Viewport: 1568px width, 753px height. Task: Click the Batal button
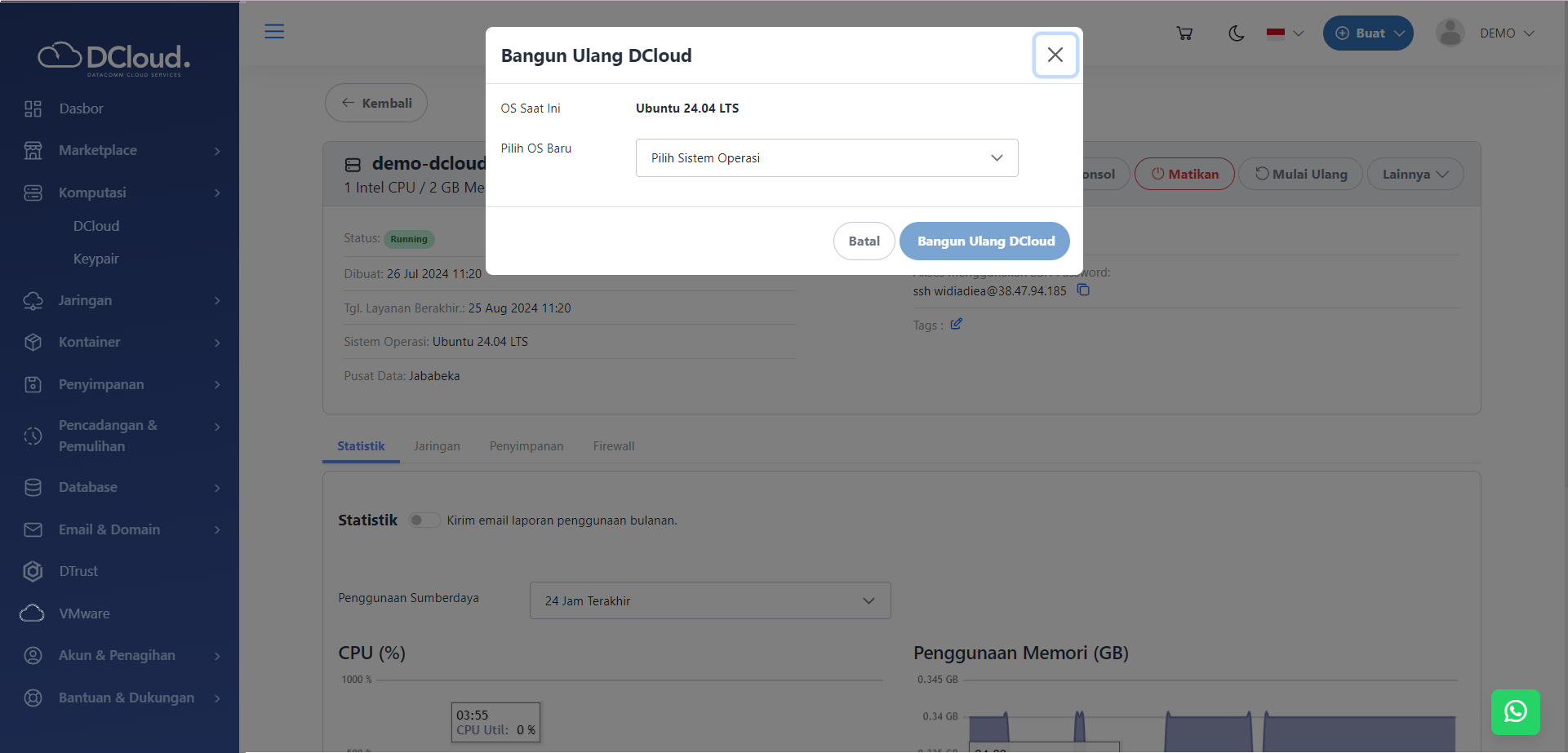pyautogui.click(x=864, y=241)
